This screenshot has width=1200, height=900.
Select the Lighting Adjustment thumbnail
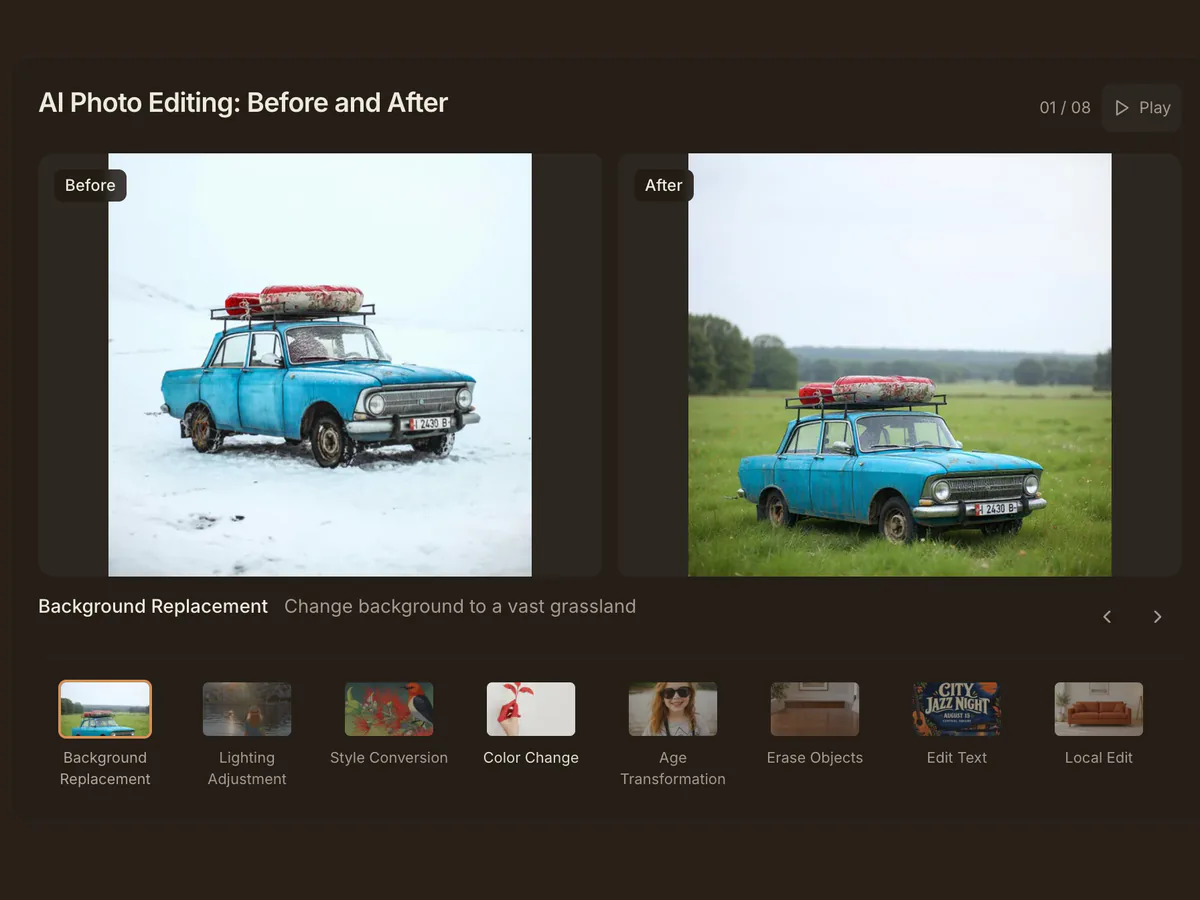click(x=247, y=709)
